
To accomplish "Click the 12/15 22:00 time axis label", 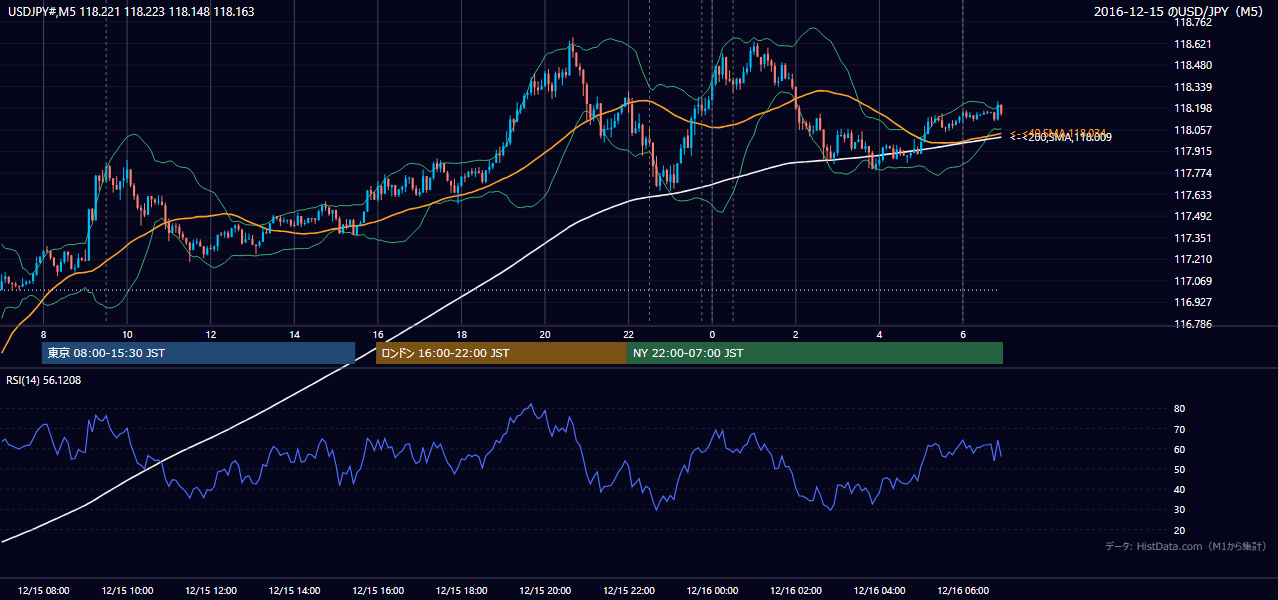I will pyautogui.click(x=629, y=591).
